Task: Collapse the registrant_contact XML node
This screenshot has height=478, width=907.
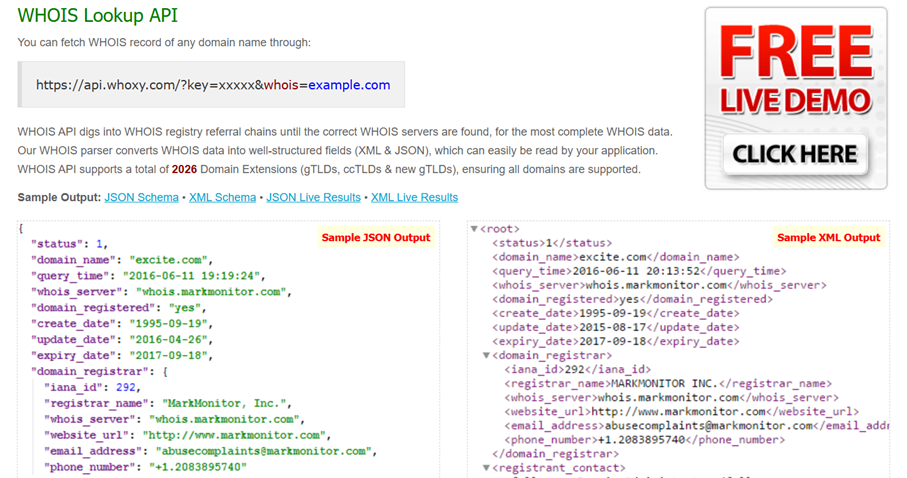Action: 486,468
